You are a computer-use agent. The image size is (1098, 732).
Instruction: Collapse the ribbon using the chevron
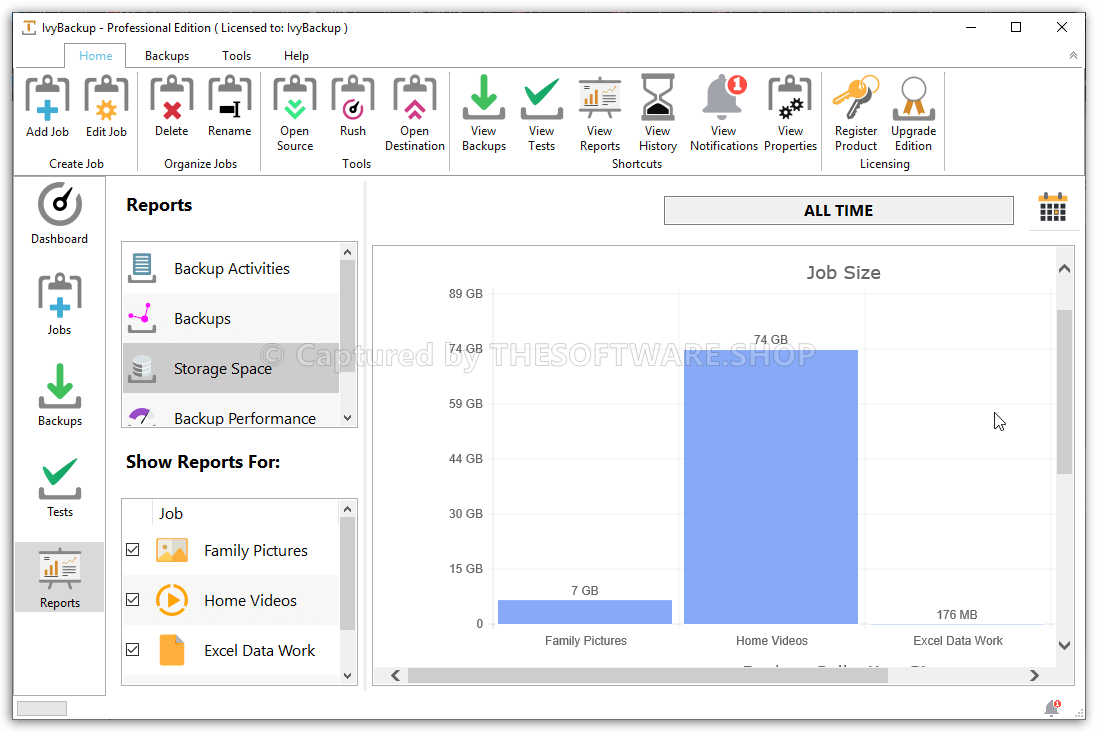tap(1074, 56)
